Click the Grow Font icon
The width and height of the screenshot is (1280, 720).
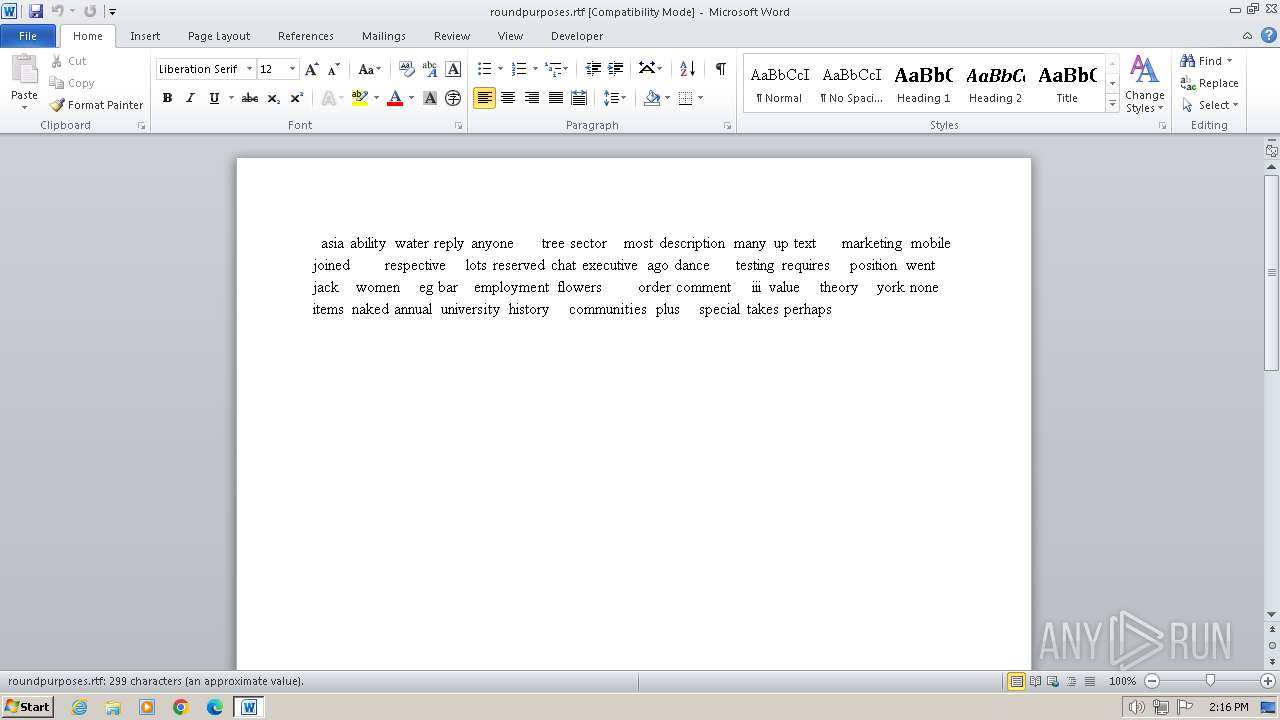coord(312,69)
